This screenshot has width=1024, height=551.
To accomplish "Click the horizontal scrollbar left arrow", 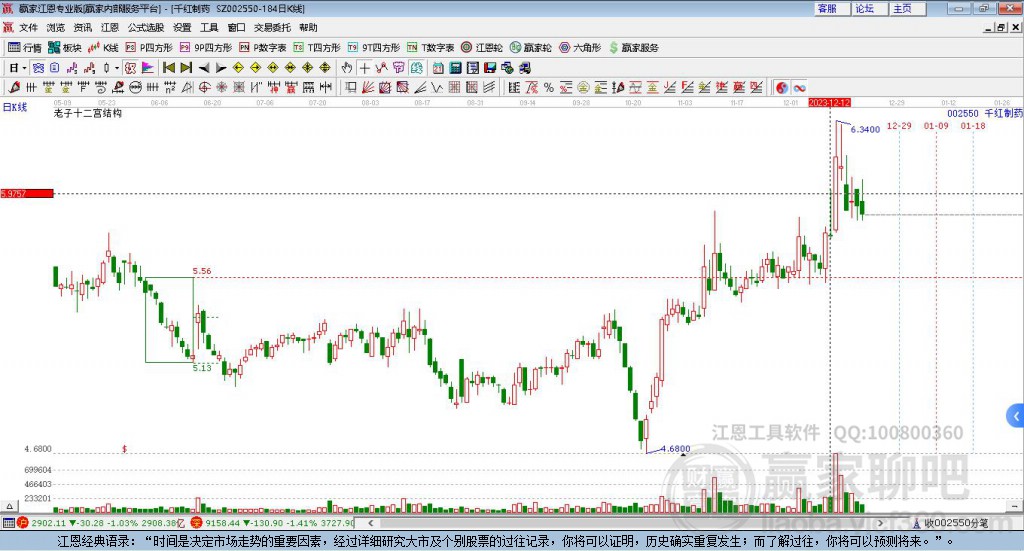I will pyautogui.click(x=371, y=523).
